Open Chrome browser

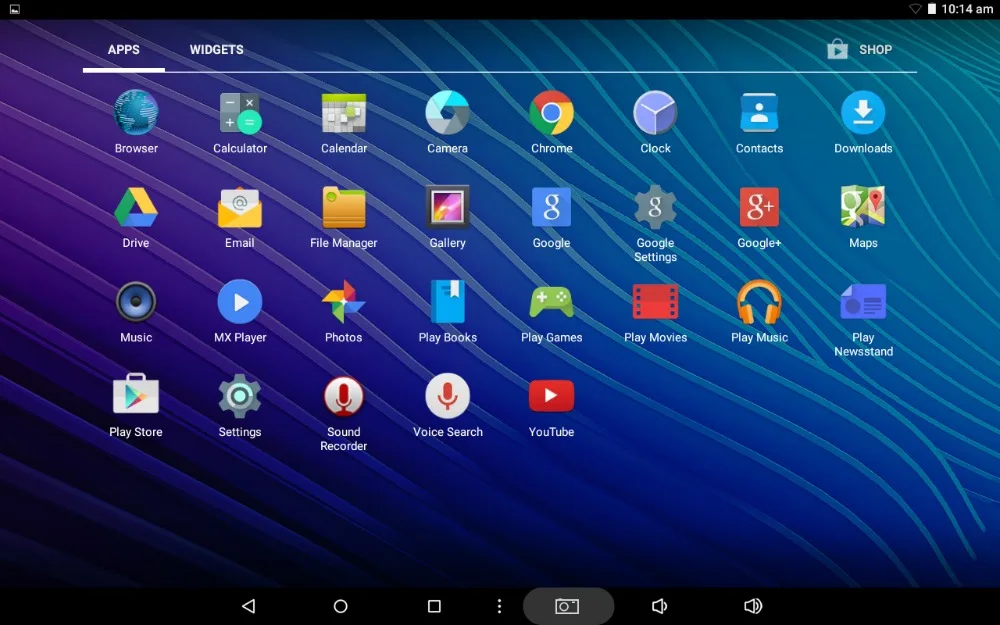point(552,113)
